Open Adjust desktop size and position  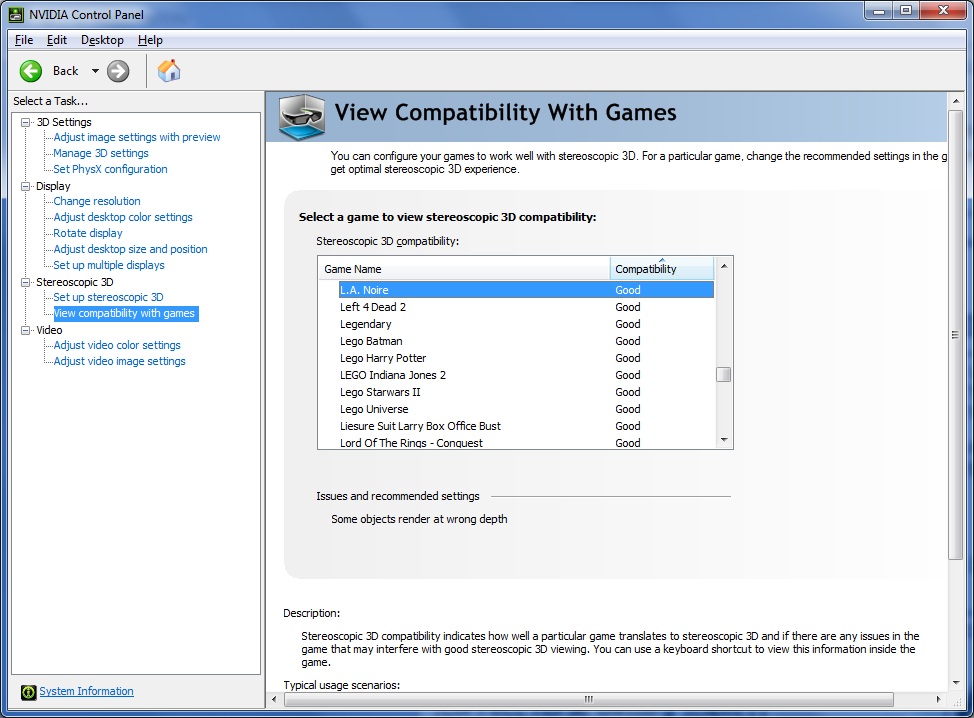coord(130,249)
